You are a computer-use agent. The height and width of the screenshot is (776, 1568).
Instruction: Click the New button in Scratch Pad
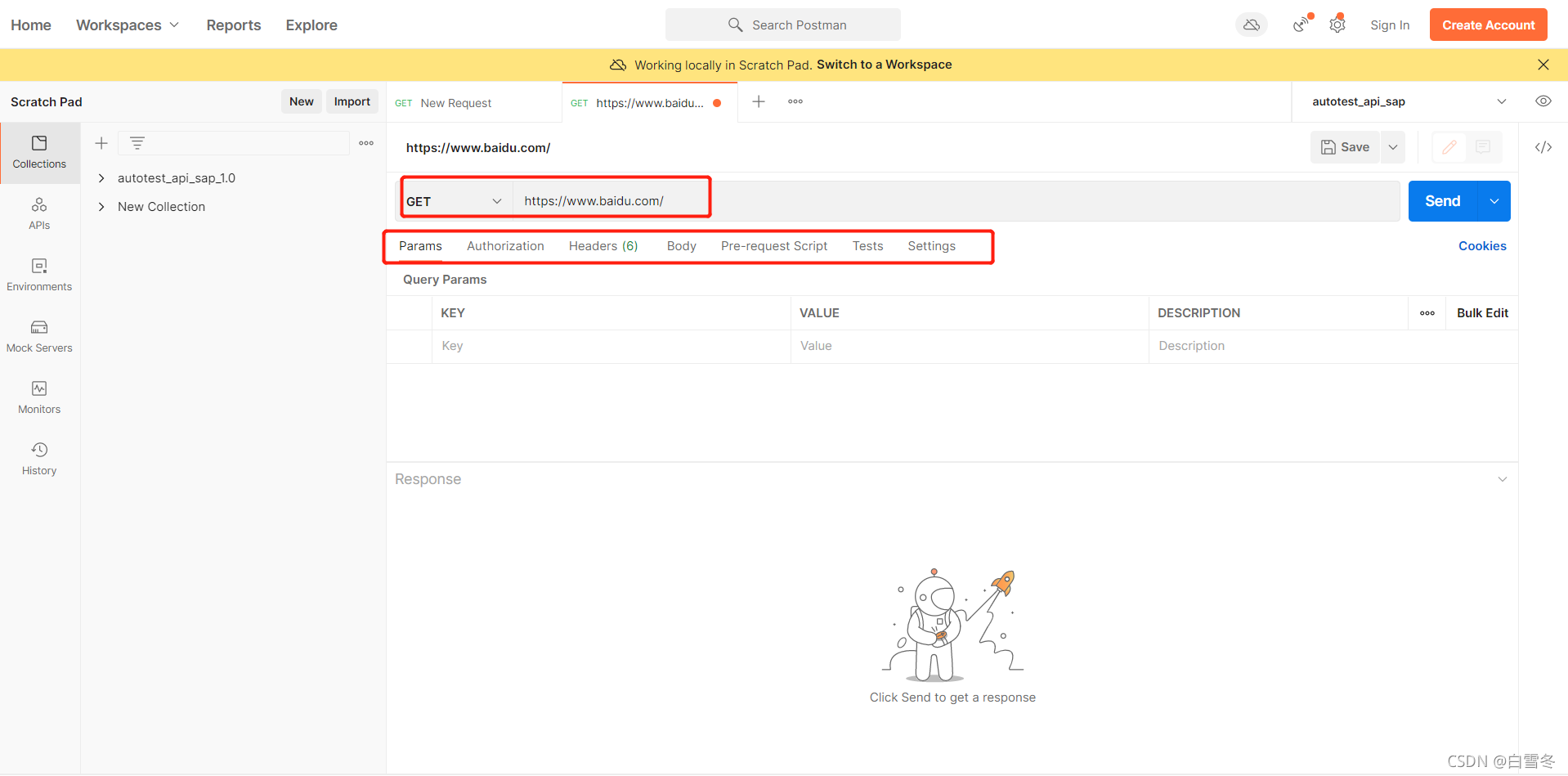pyautogui.click(x=302, y=101)
